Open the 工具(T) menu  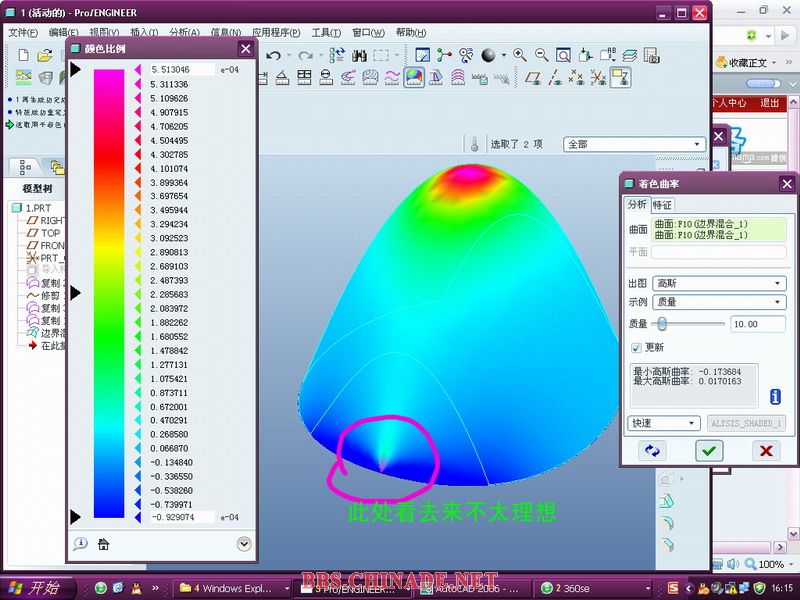pos(326,33)
